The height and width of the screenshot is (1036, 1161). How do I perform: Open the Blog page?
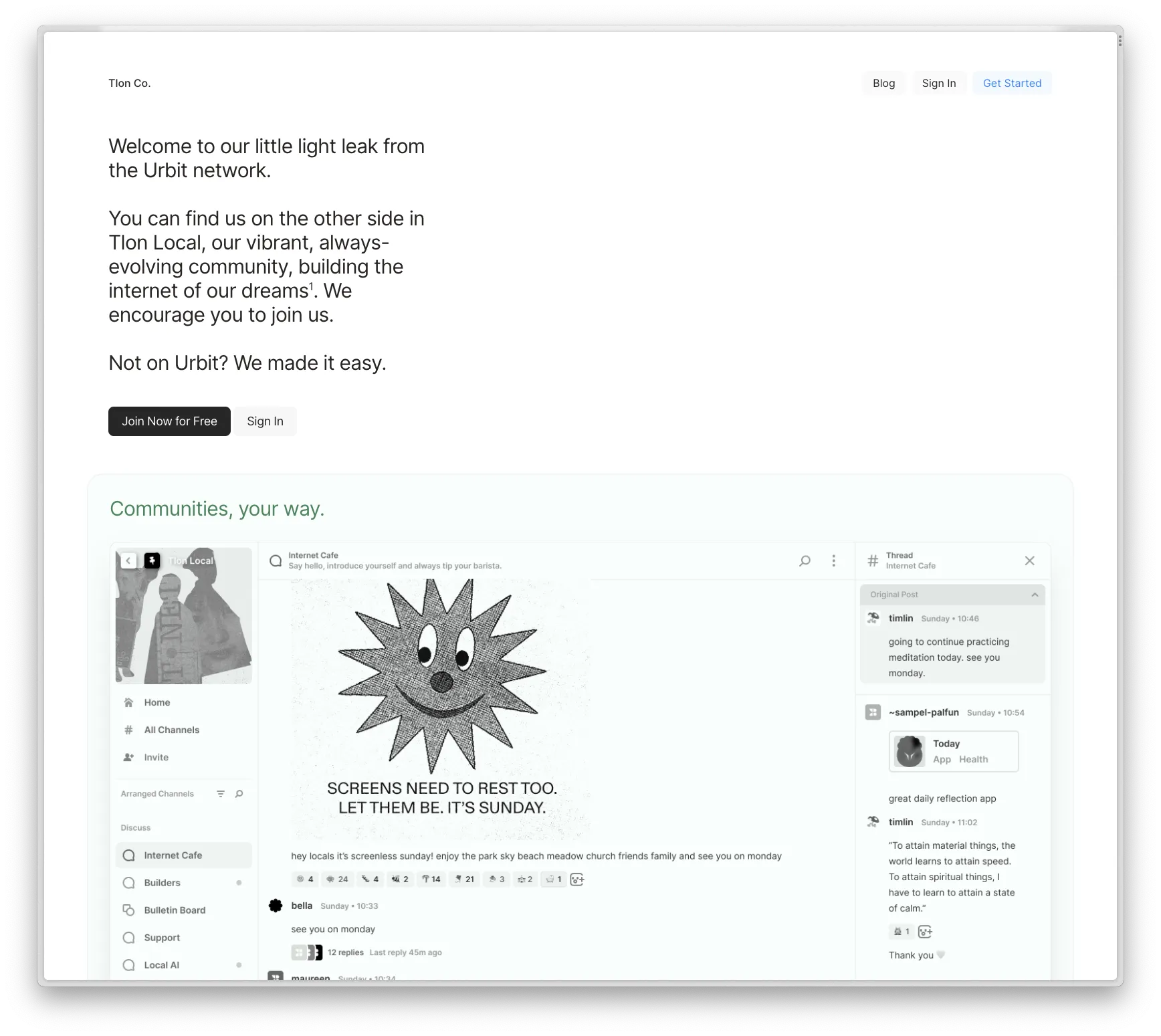pos(883,83)
